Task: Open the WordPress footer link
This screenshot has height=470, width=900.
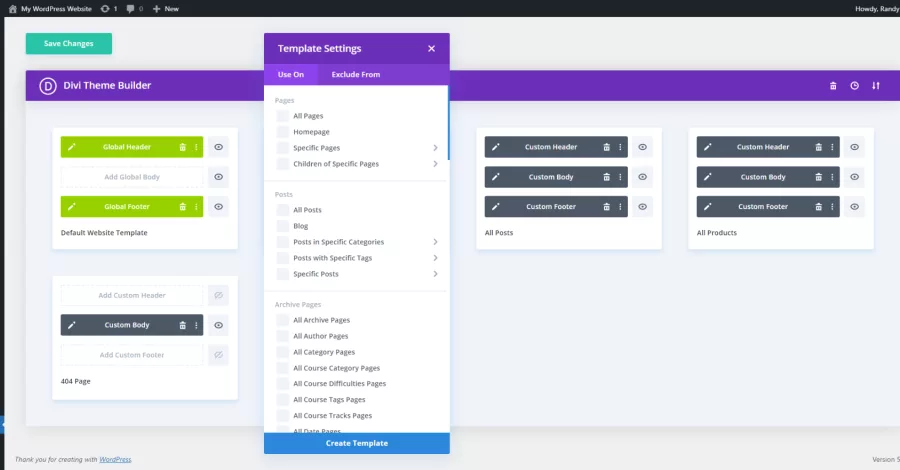Action: coord(115,460)
